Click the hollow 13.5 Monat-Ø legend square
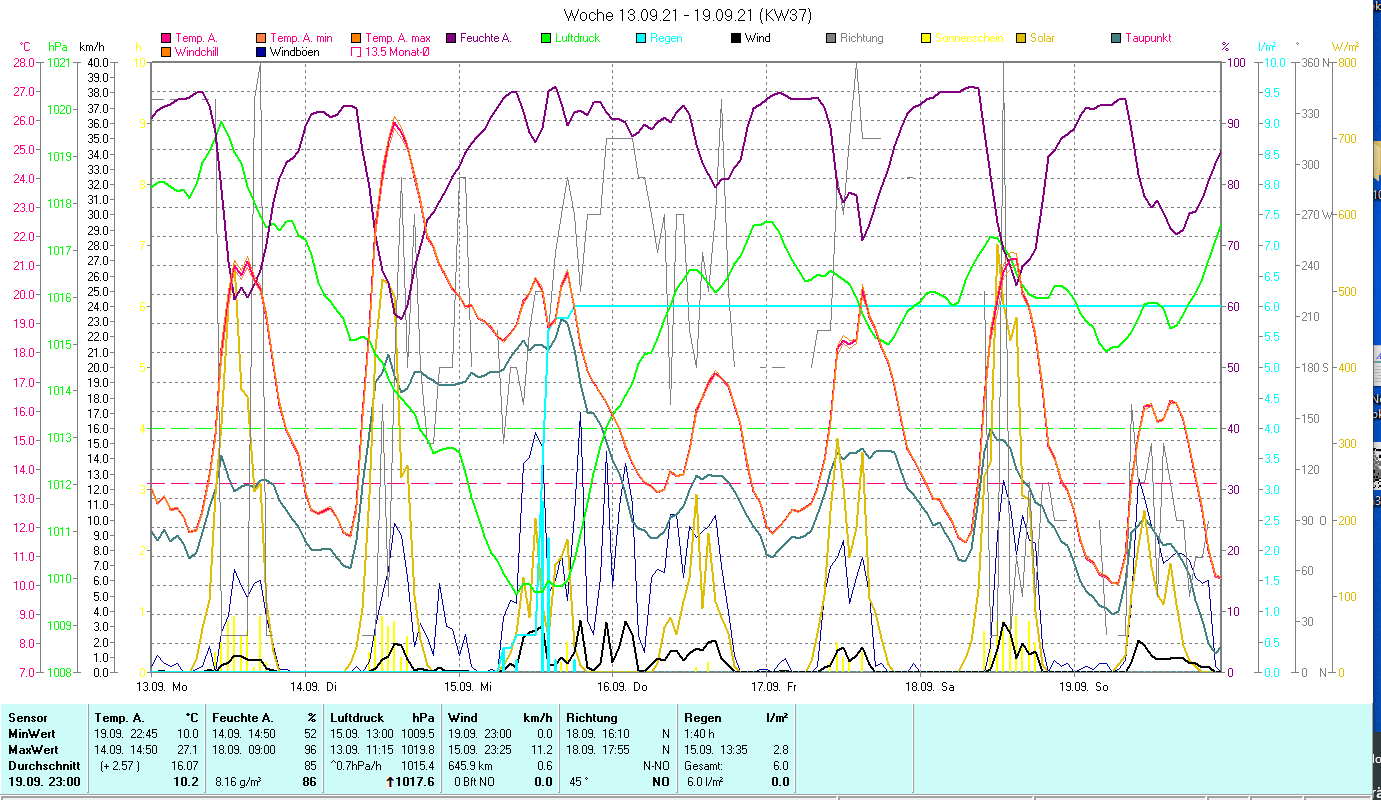The image size is (1381, 800). [355, 52]
